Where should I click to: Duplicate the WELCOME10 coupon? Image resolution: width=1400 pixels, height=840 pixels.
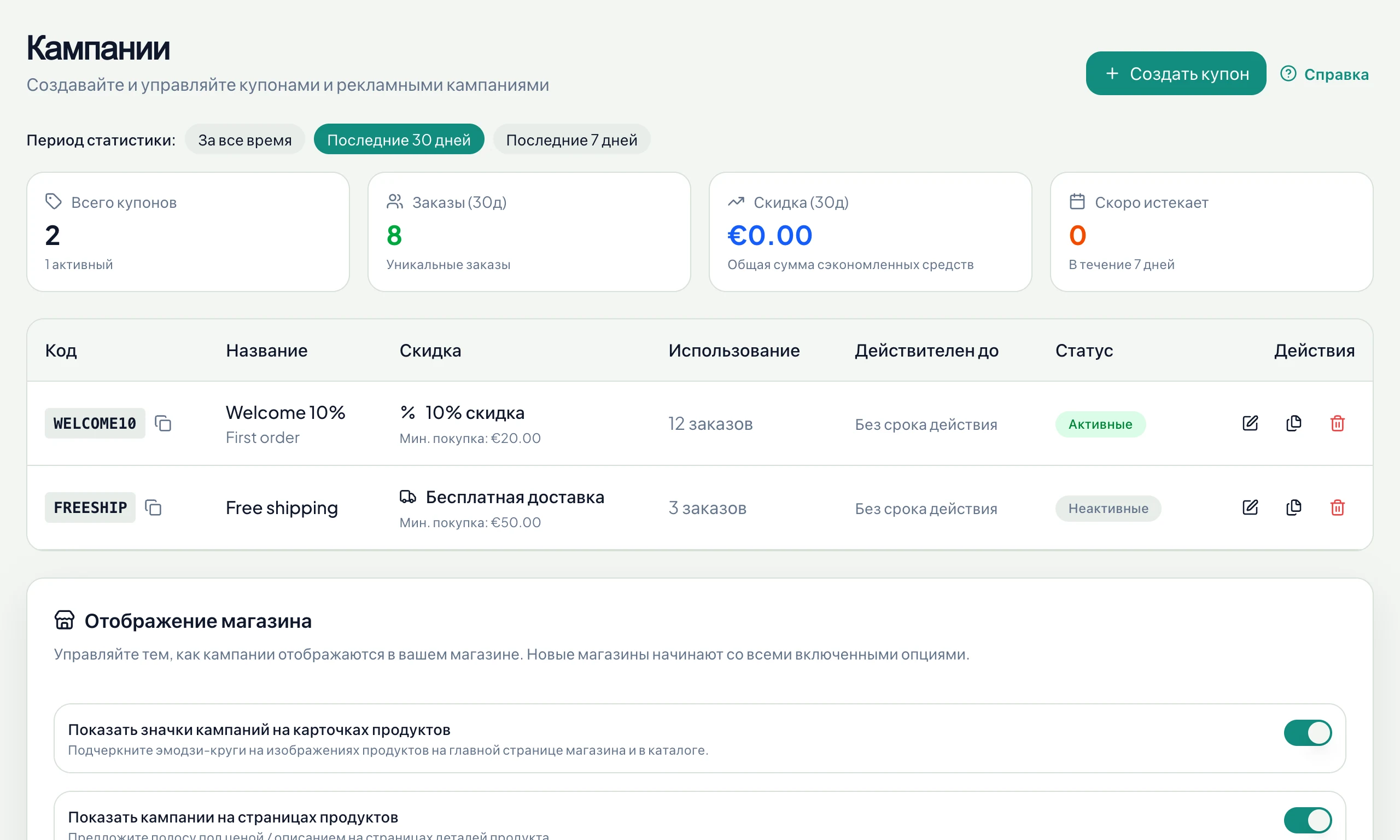1293,423
